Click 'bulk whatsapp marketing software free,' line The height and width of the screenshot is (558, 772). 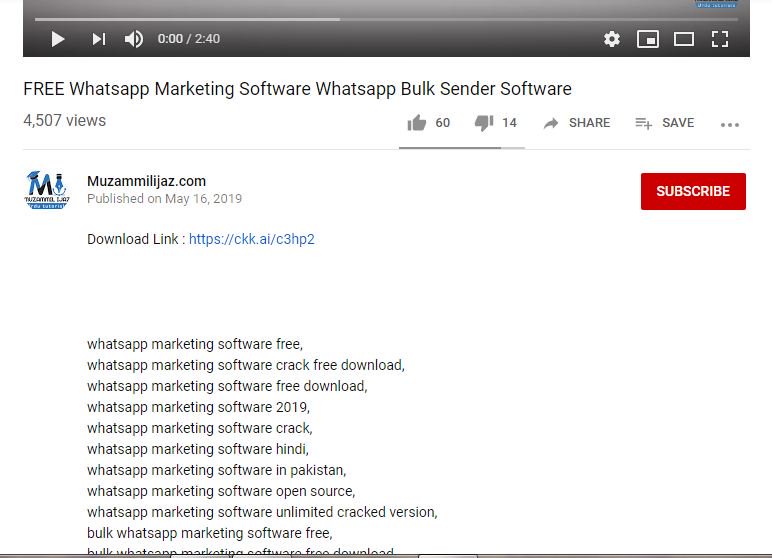[x=210, y=533]
